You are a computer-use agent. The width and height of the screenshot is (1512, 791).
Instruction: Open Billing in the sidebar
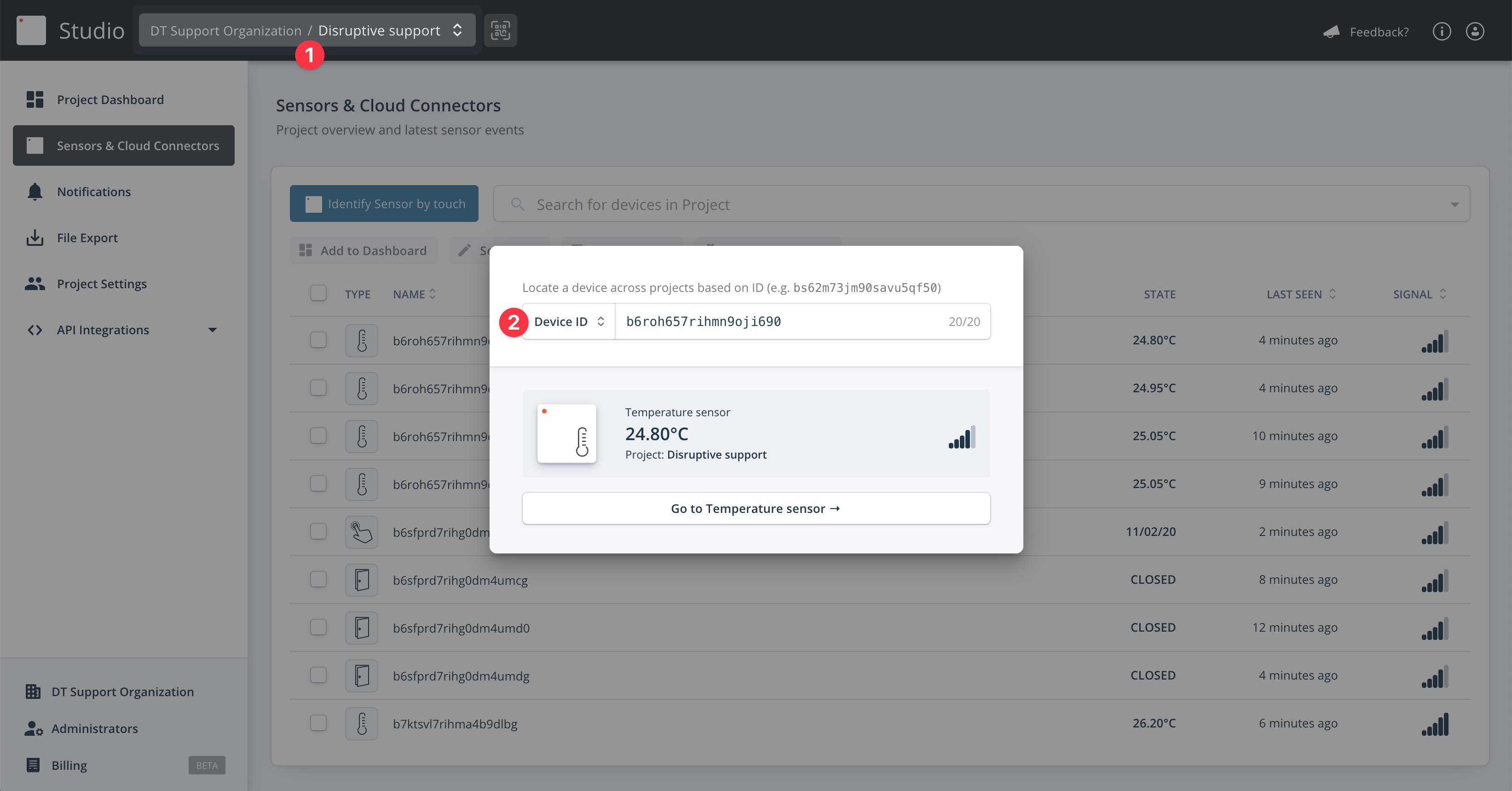tap(124, 765)
